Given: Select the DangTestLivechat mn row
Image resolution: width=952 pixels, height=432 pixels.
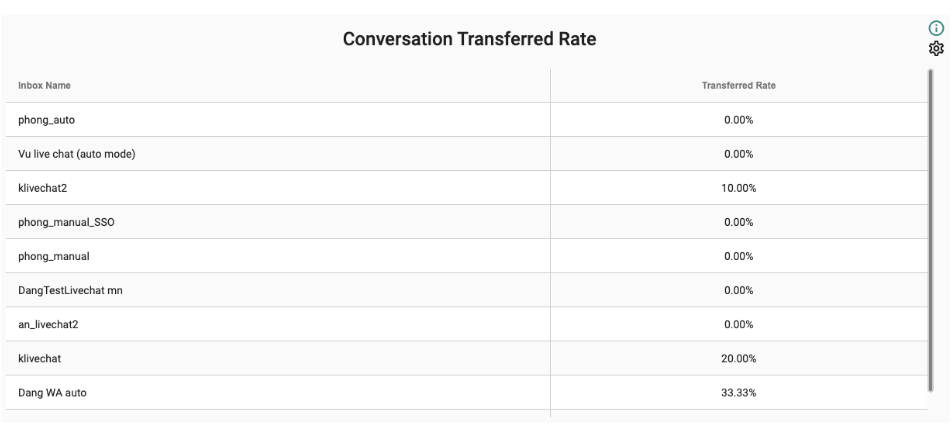Looking at the screenshot, I should (466, 289).
